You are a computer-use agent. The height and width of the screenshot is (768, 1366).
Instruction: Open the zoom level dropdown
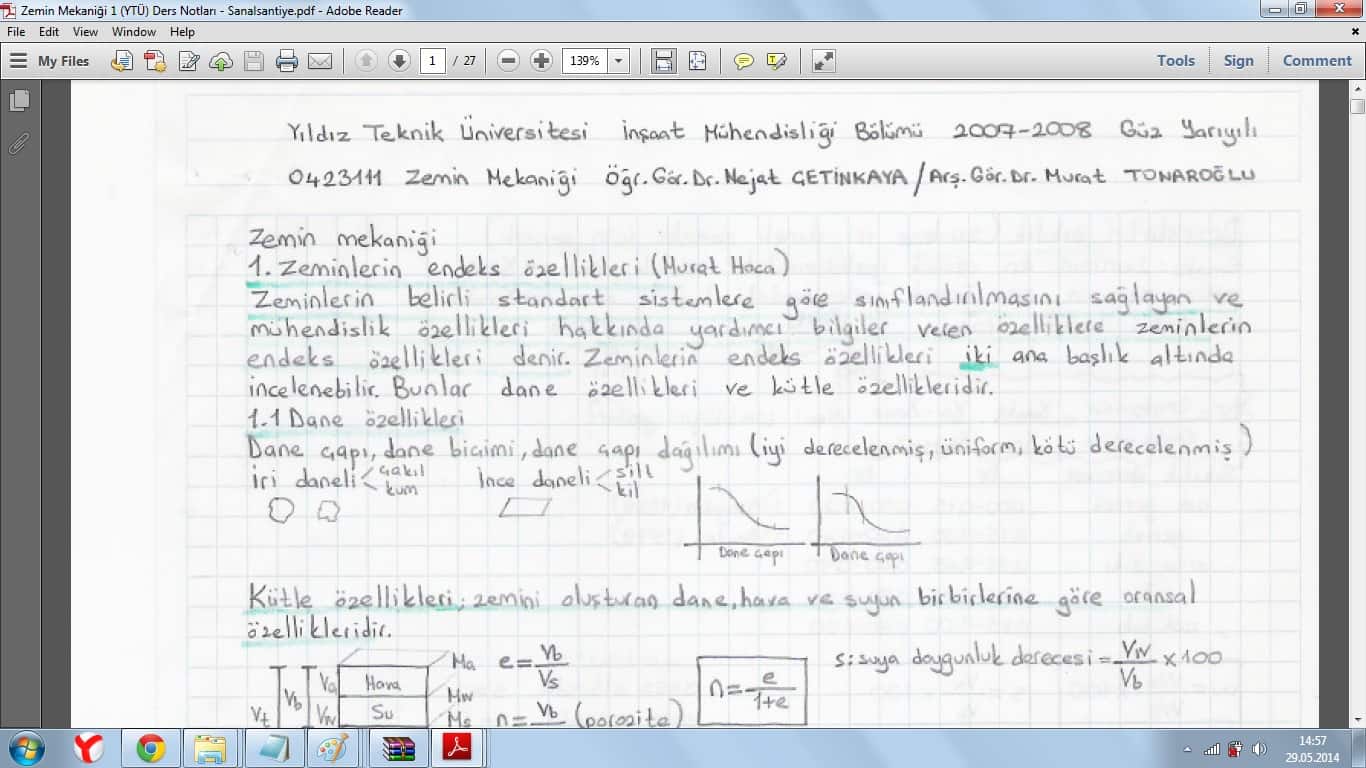point(619,61)
